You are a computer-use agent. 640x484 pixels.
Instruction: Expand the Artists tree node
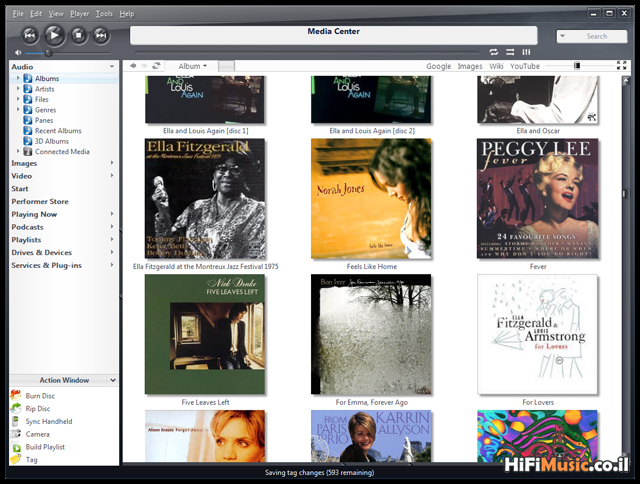[18, 89]
